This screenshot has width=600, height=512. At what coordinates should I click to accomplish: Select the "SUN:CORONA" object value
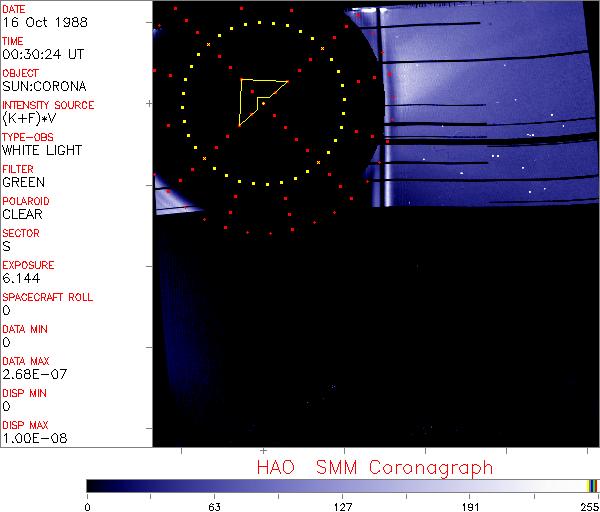44,86
